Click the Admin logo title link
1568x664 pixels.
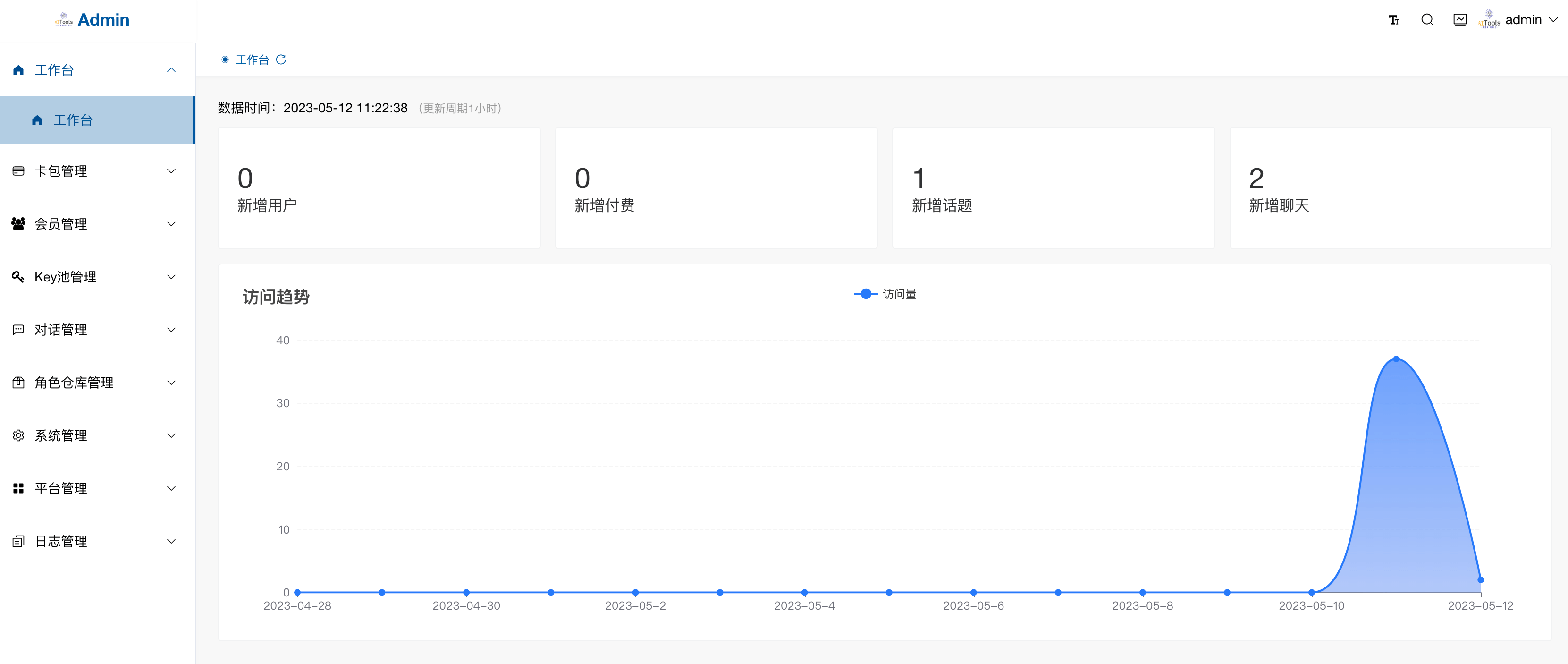(103, 20)
